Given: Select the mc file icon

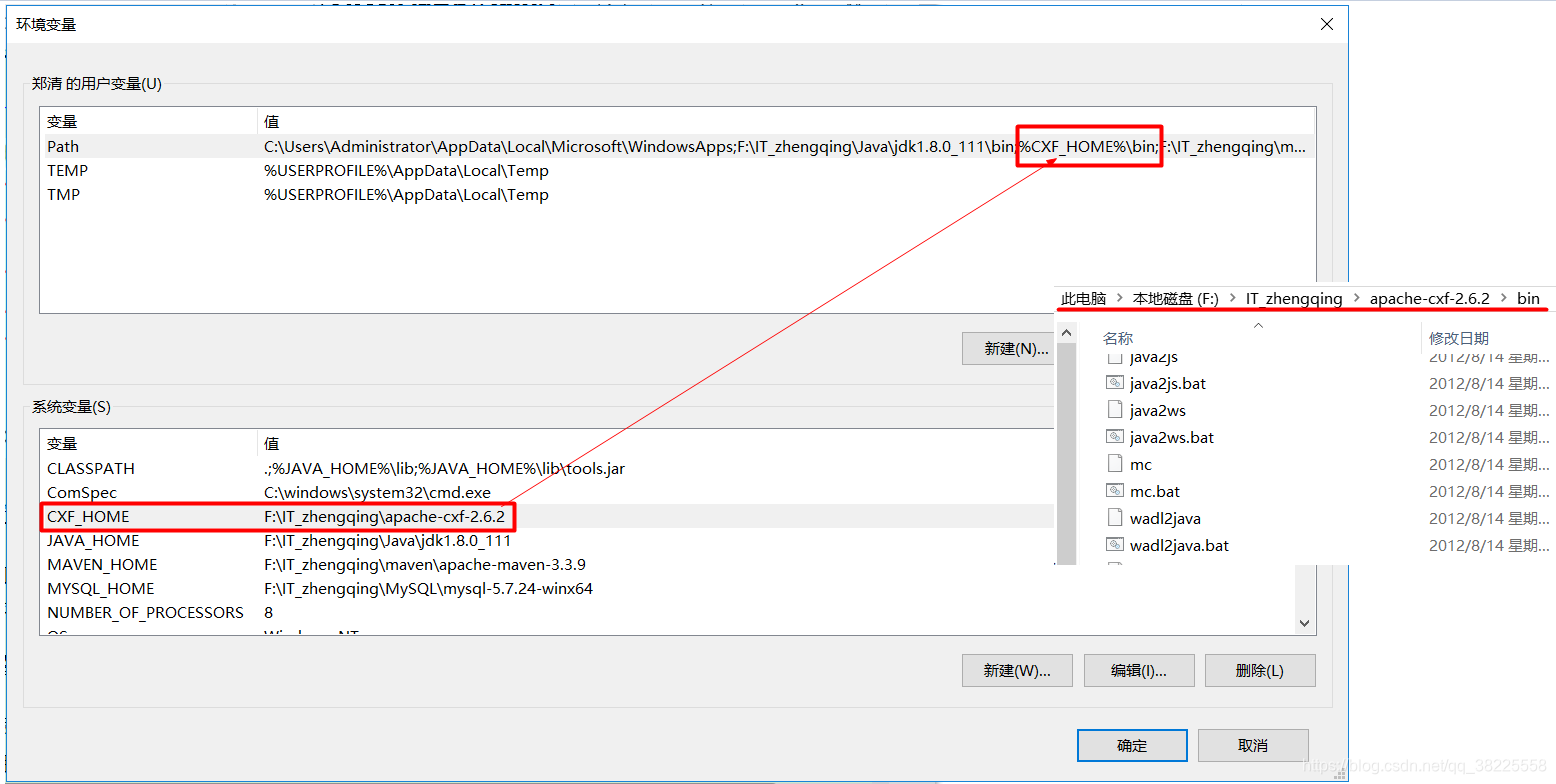Looking at the screenshot, I should (x=1141, y=464).
